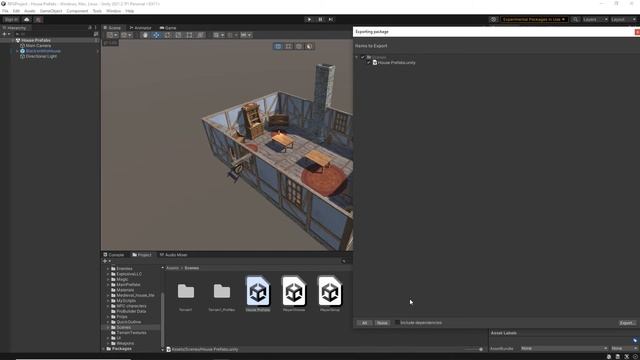Viewport: 640px width, 360px height.
Task: Switch to the Audio Mixer tab
Action: (173, 255)
